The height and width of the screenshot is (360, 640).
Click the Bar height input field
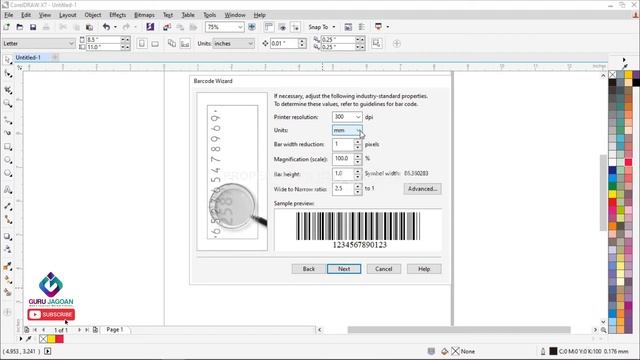coord(343,174)
